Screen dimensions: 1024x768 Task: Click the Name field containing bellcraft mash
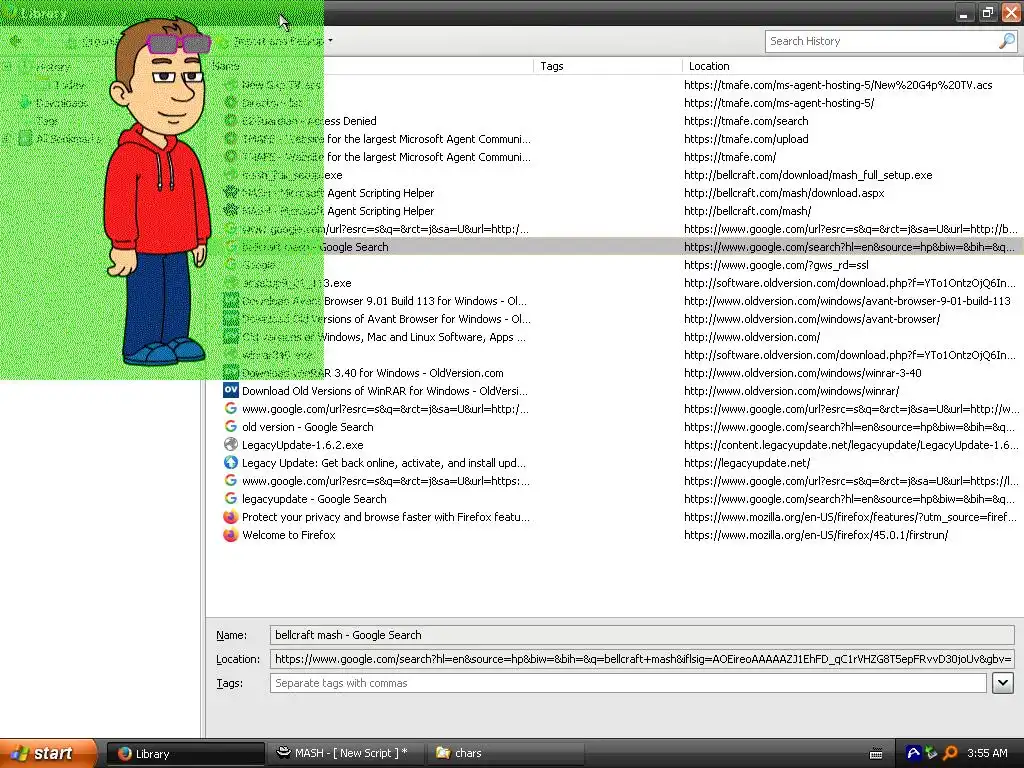click(642, 635)
